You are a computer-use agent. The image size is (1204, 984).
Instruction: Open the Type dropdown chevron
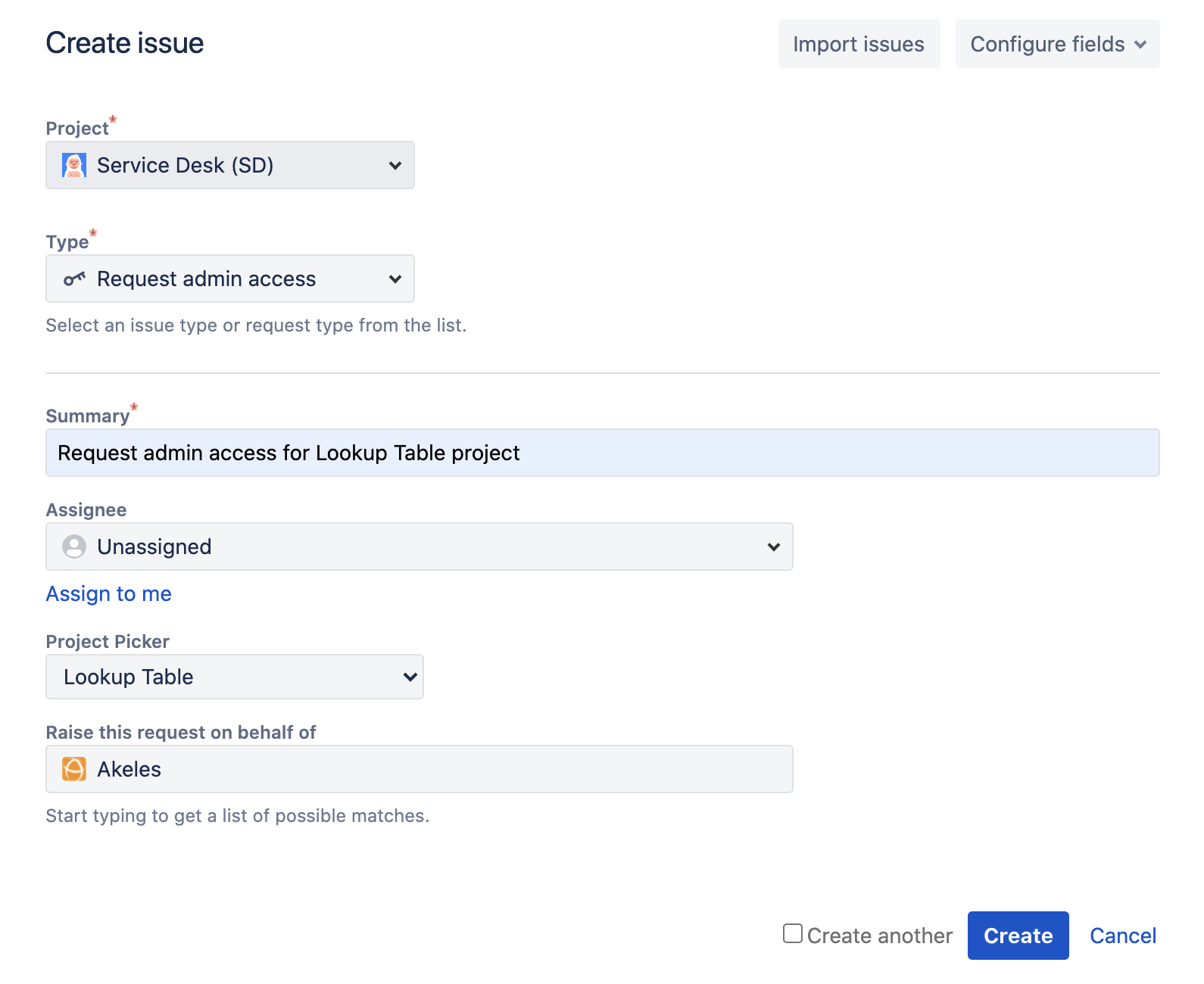click(395, 279)
